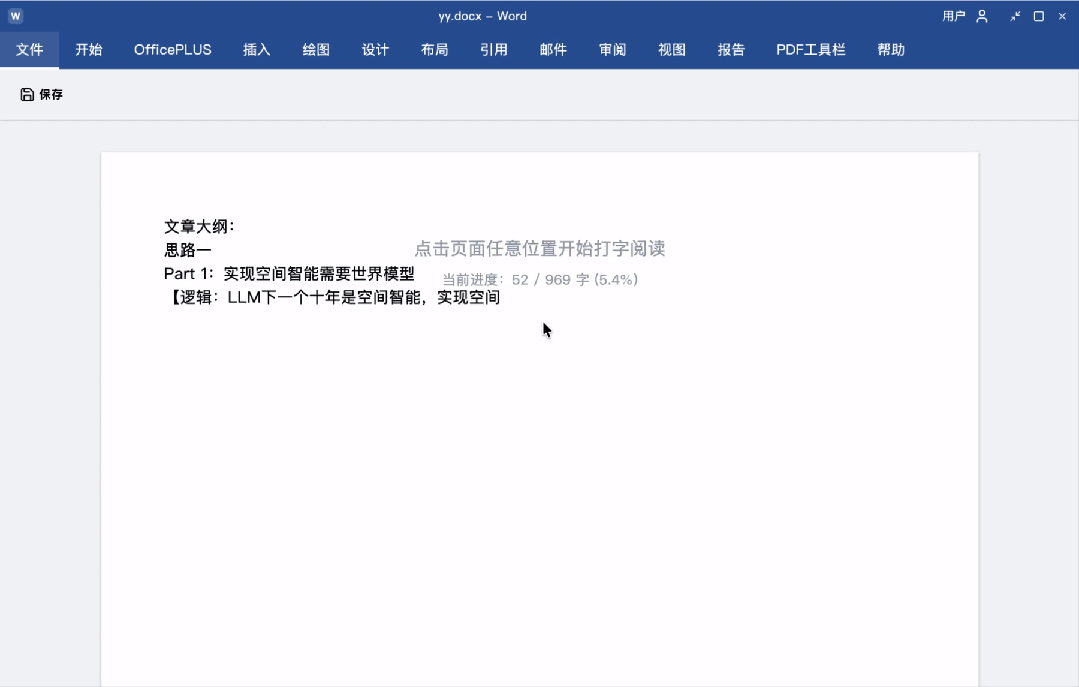This screenshot has width=1079, height=687.
Task: Click the Word app icon in title bar
Action: pyautogui.click(x=16, y=16)
